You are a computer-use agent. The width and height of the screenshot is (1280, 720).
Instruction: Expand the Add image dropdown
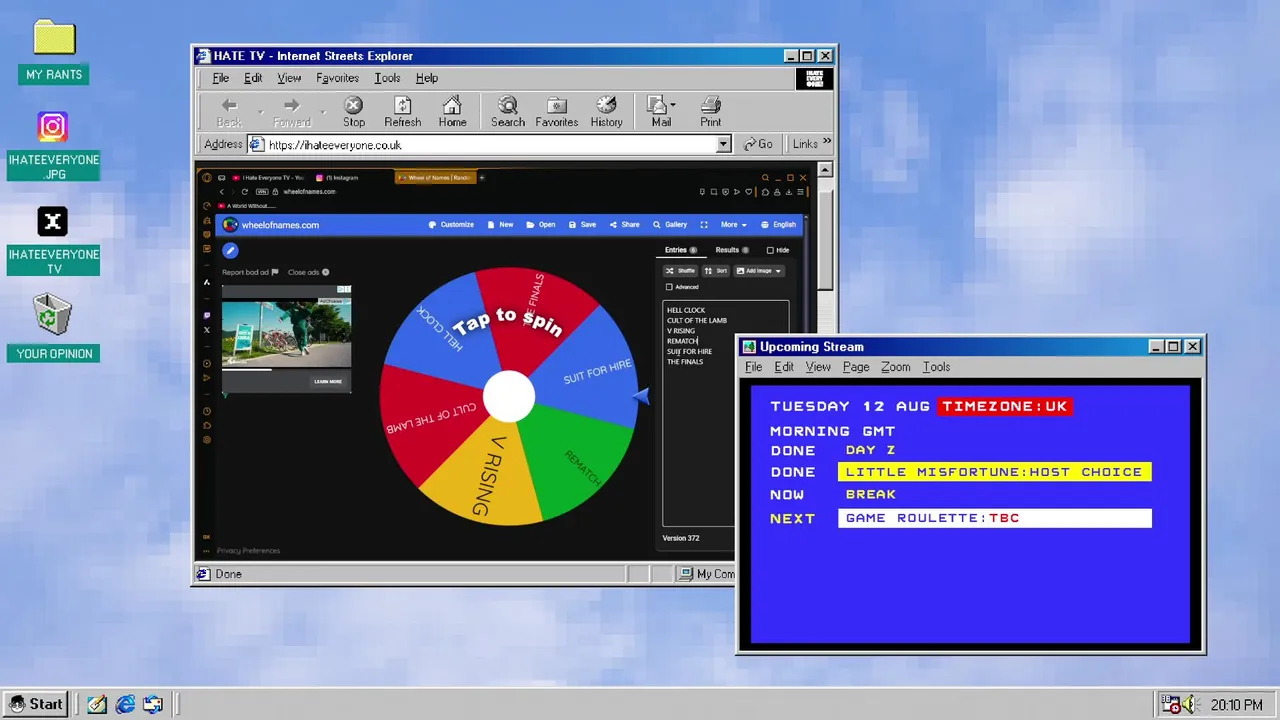759,271
